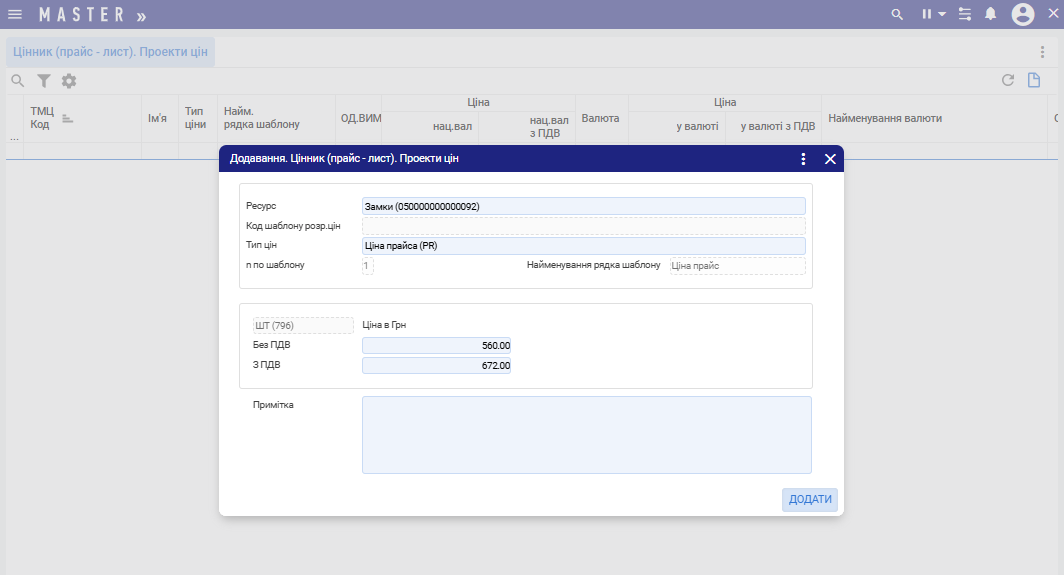Open the user account avatar menu

coord(1022,14)
